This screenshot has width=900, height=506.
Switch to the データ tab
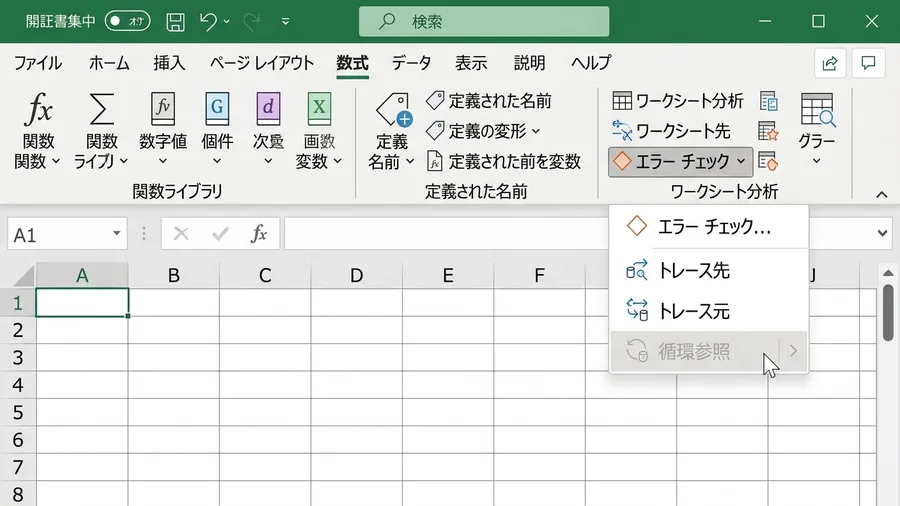click(x=411, y=63)
